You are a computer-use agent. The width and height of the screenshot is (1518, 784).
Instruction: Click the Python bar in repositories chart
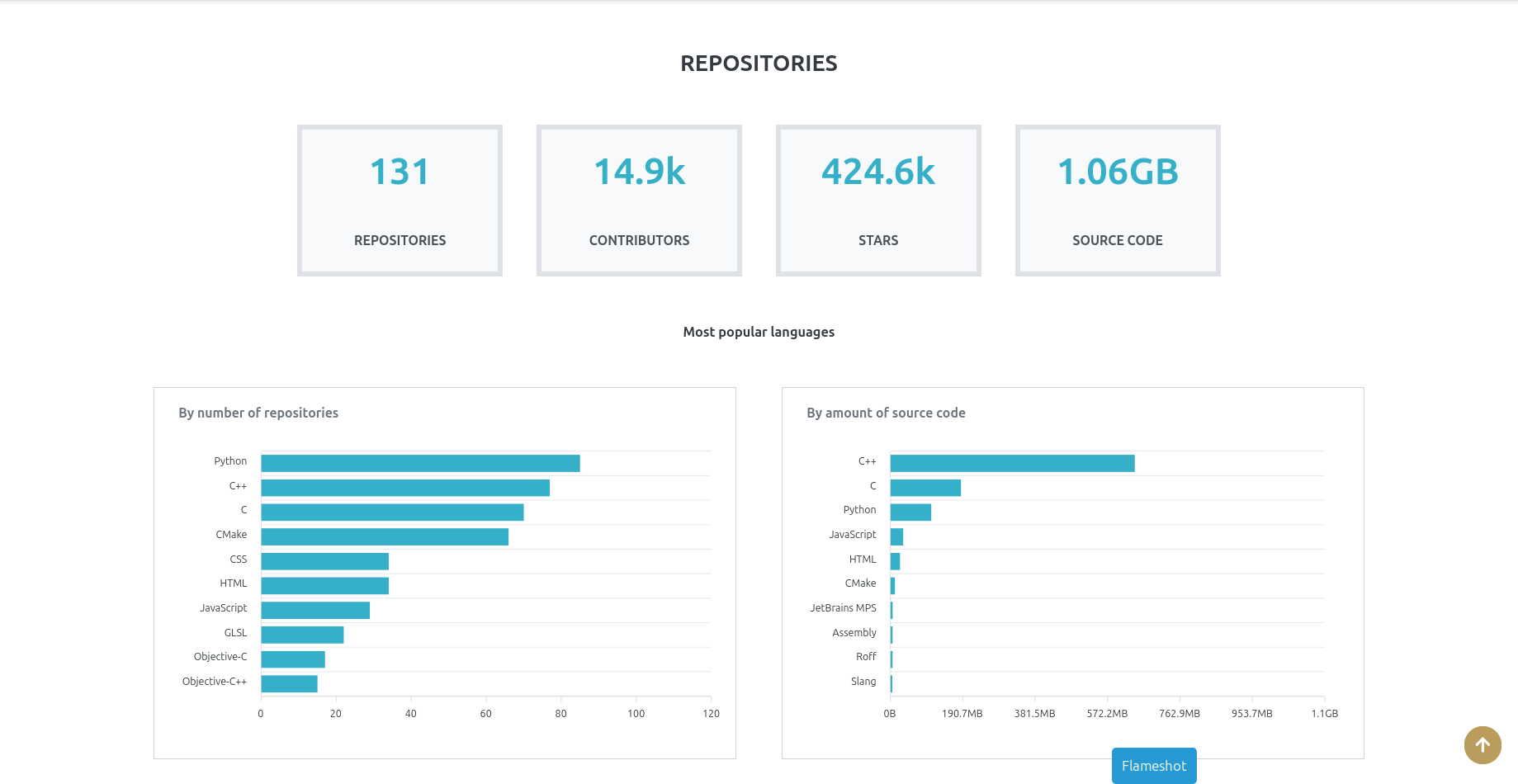coord(420,464)
